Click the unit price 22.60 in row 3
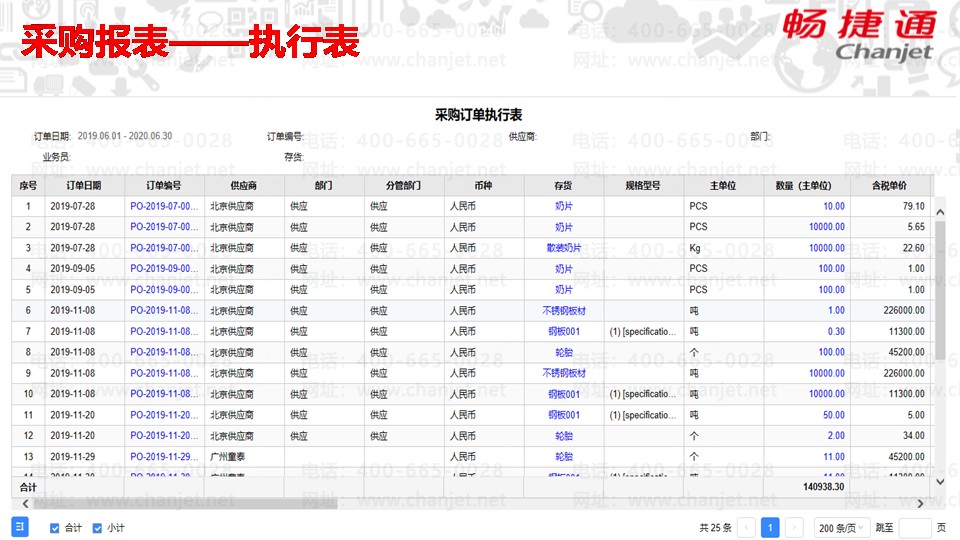 (913, 248)
